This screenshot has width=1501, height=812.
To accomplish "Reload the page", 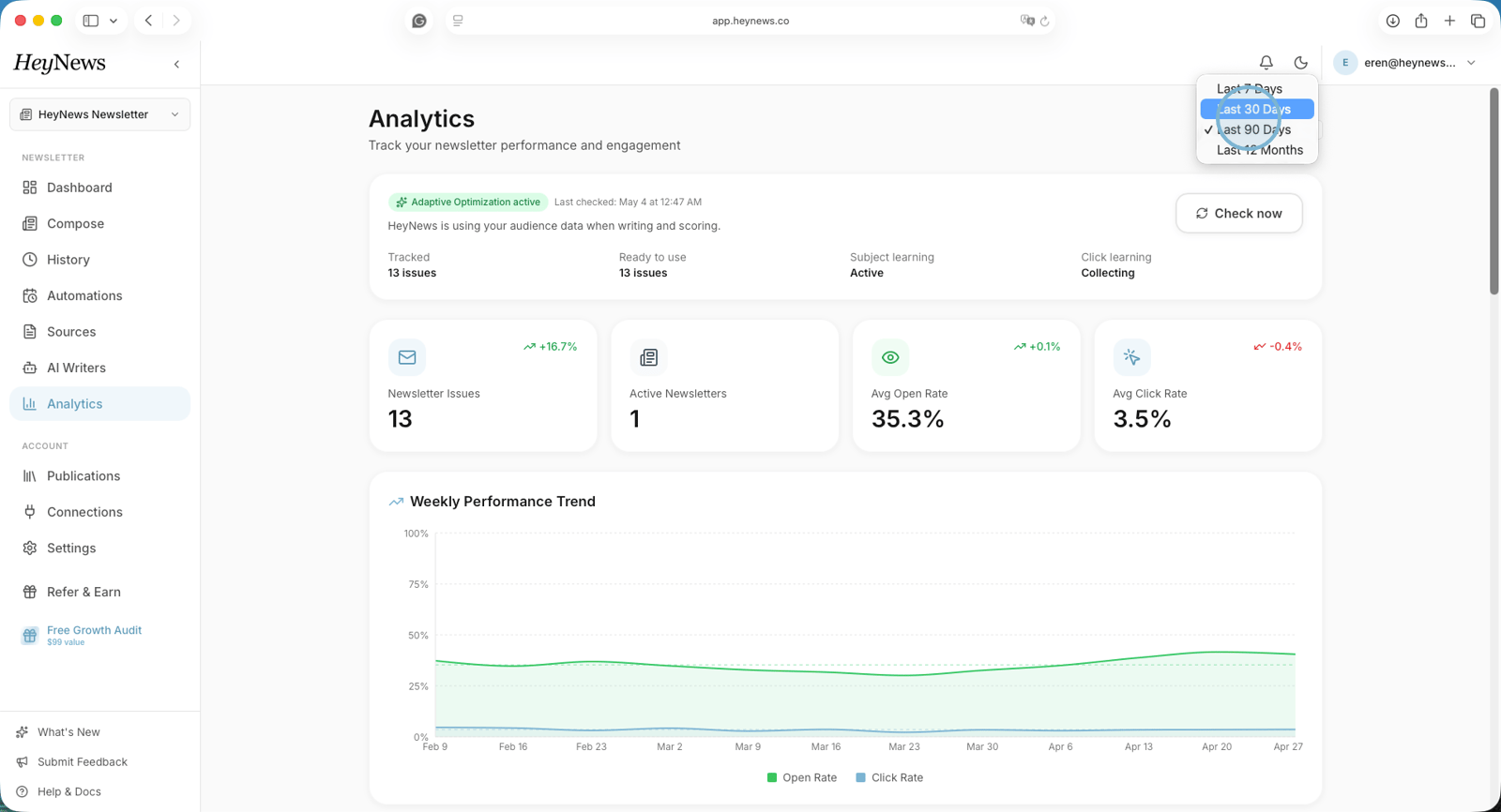I will [1044, 21].
